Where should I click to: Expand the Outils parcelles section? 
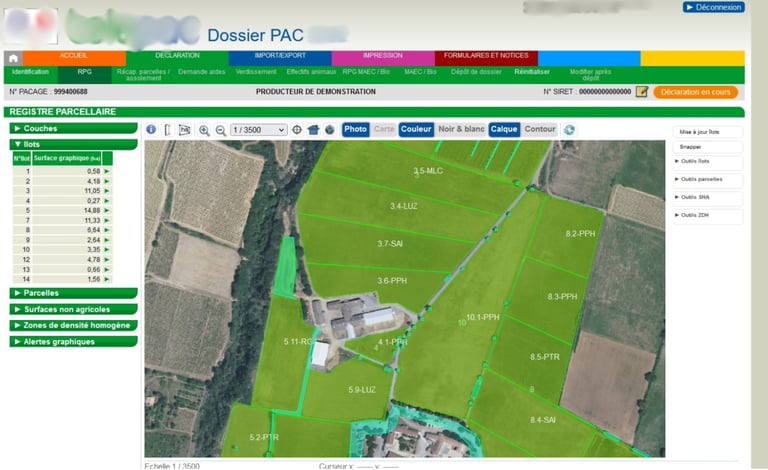pyautogui.click(x=708, y=180)
